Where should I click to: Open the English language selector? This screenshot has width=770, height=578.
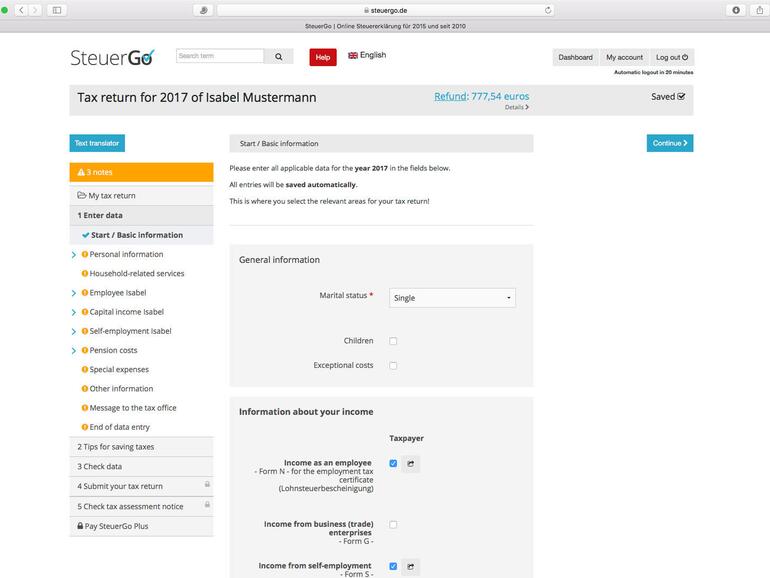click(x=367, y=55)
